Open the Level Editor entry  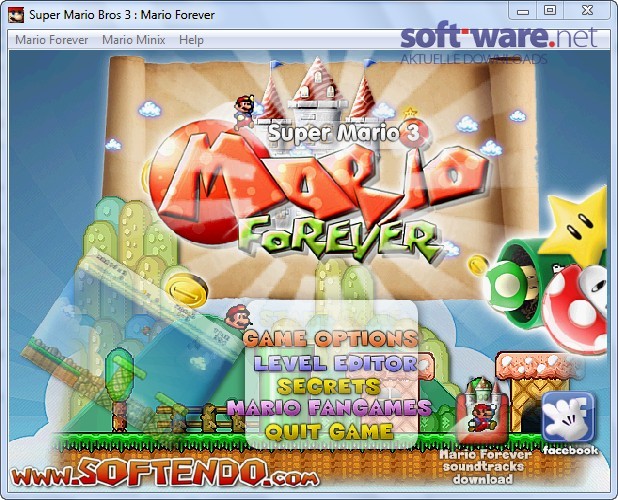pyautogui.click(x=335, y=363)
